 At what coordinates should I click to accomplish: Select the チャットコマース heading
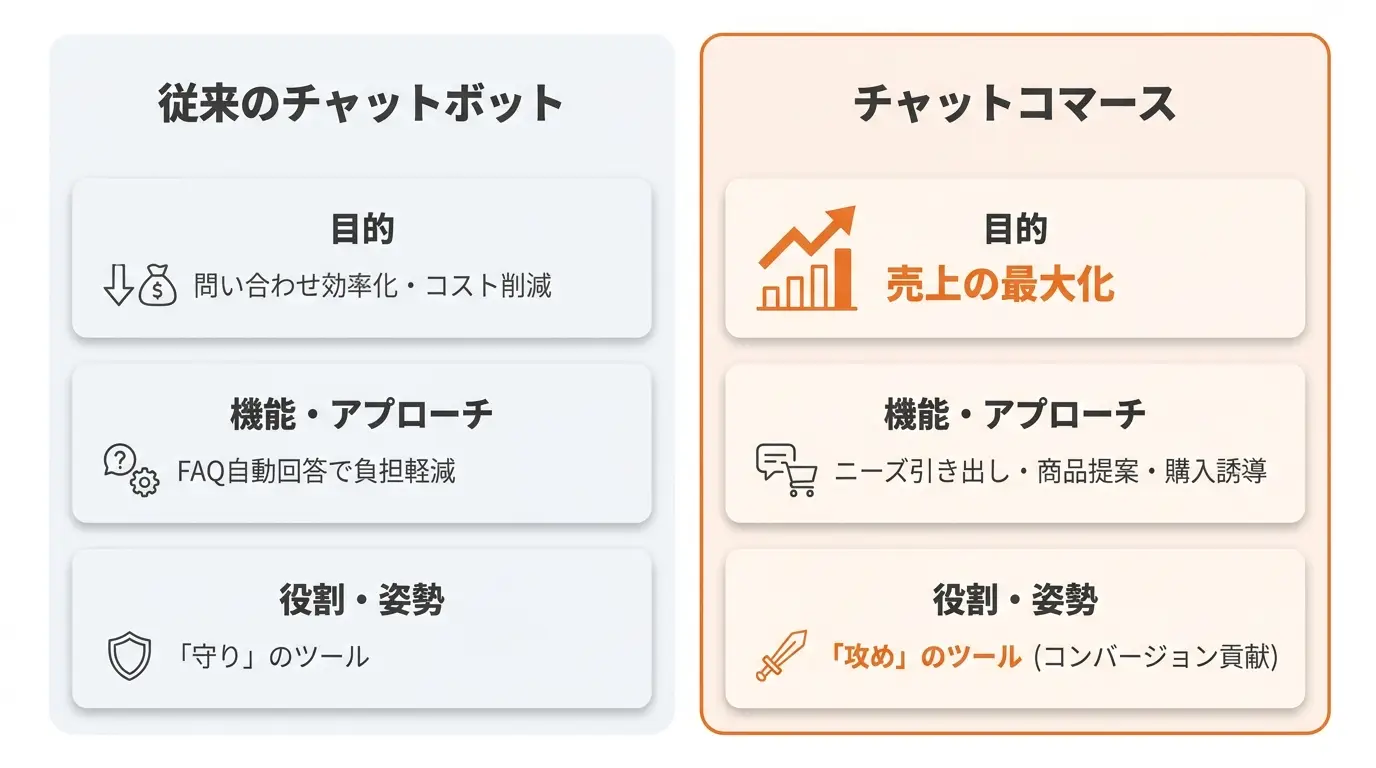[1015, 103]
